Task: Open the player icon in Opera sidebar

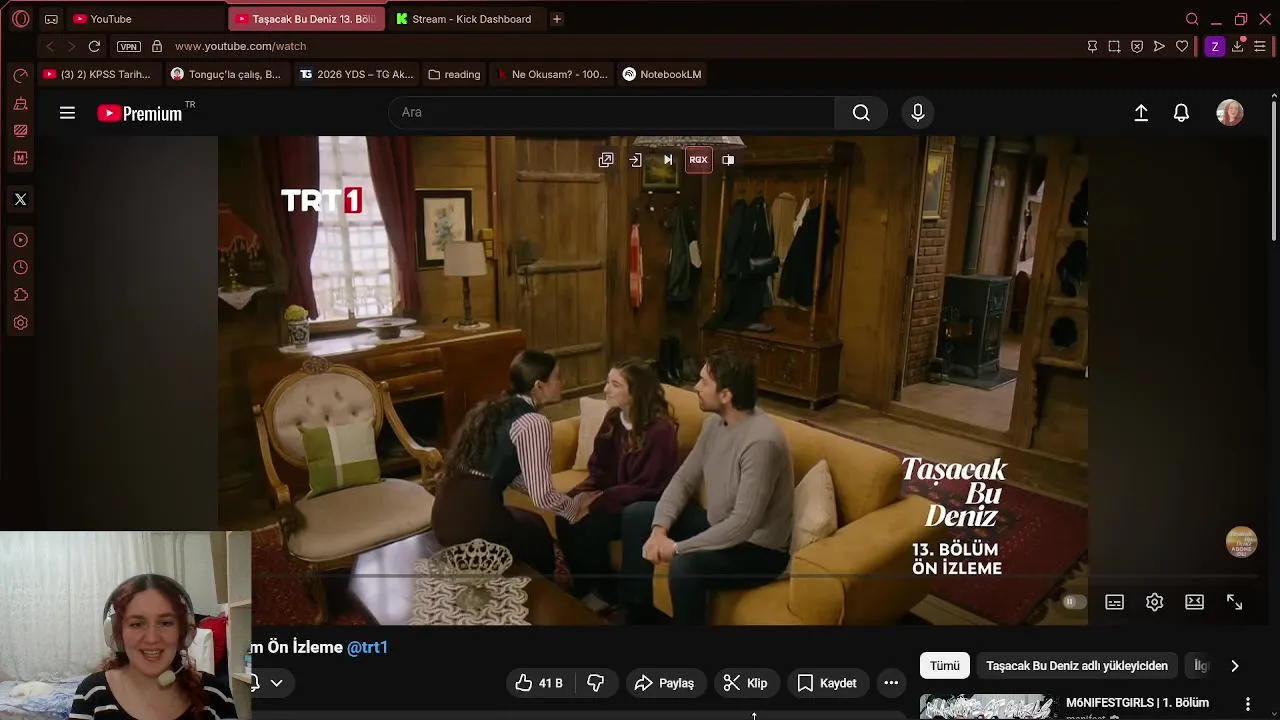Action: (x=20, y=240)
